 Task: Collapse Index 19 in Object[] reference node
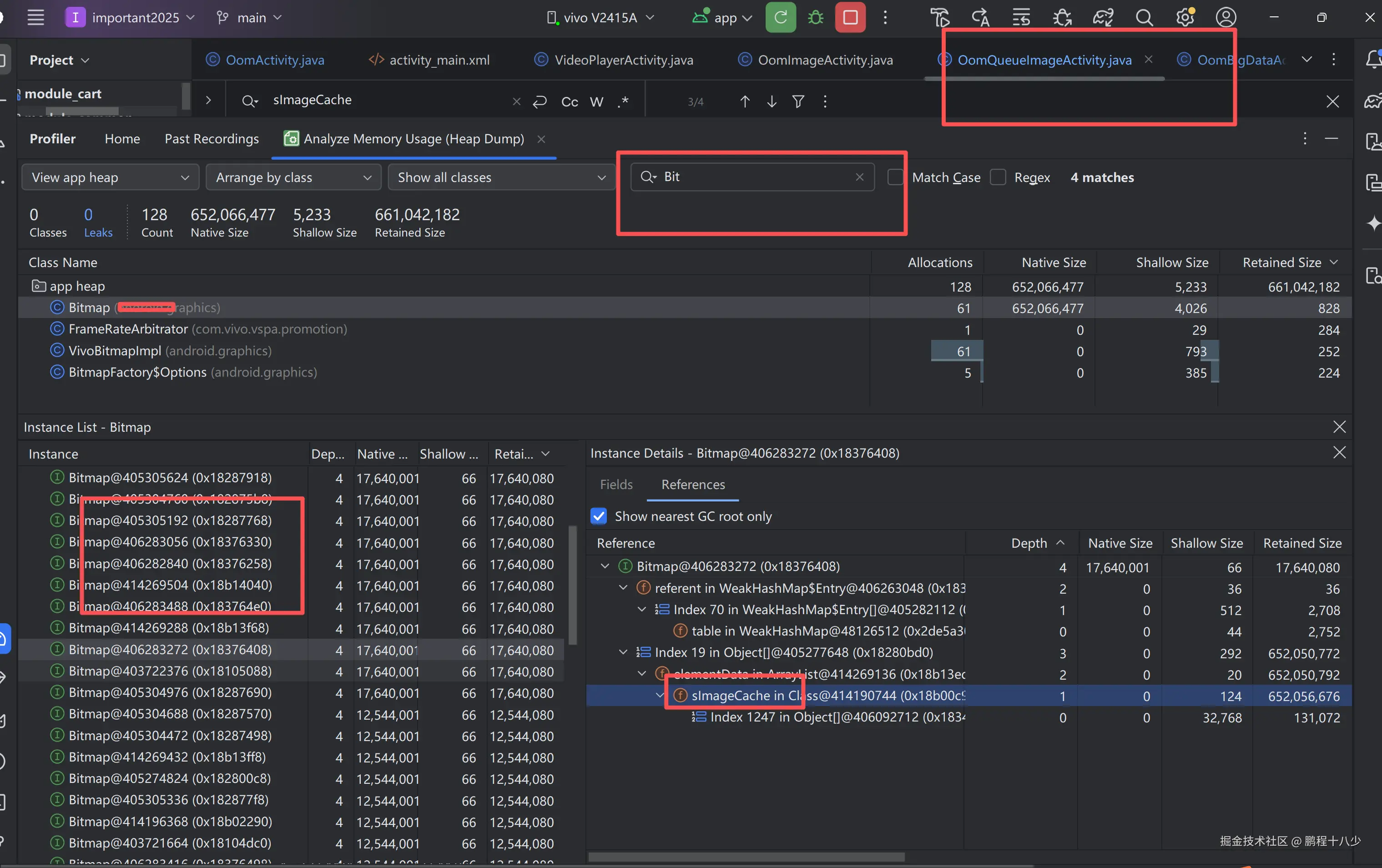[623, 652]
